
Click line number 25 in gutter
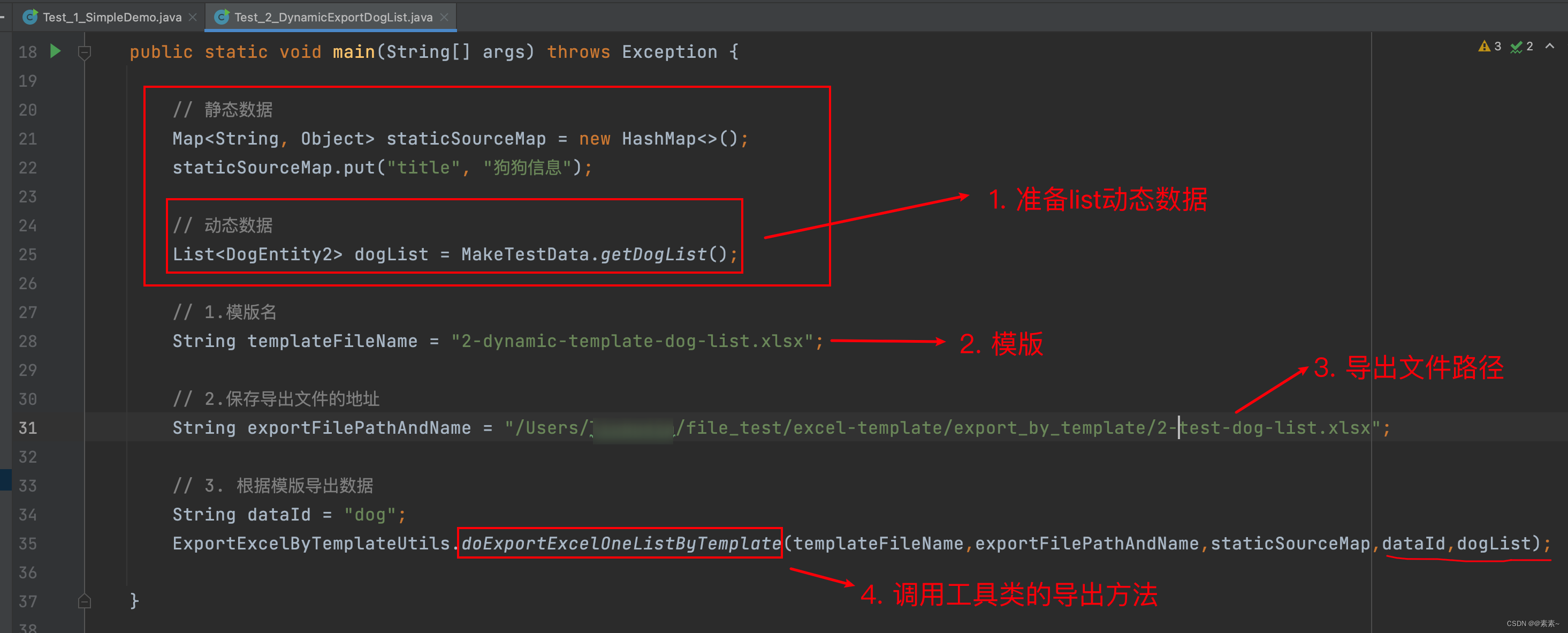[27, 255]
